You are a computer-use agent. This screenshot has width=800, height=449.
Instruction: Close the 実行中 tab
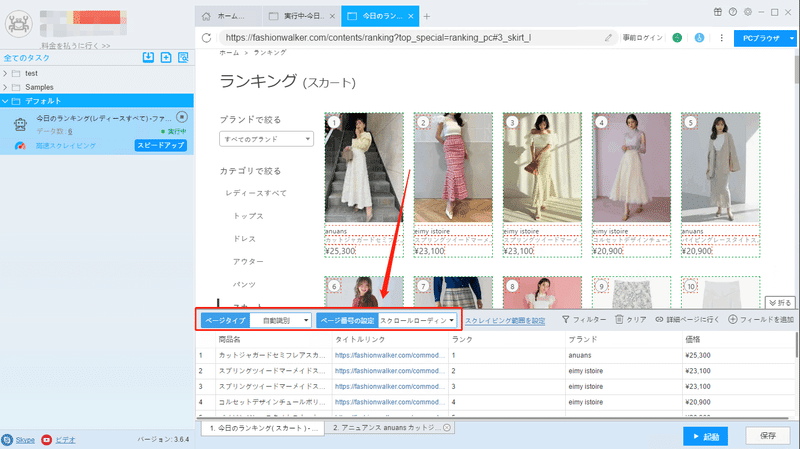[x=332, y=16]
